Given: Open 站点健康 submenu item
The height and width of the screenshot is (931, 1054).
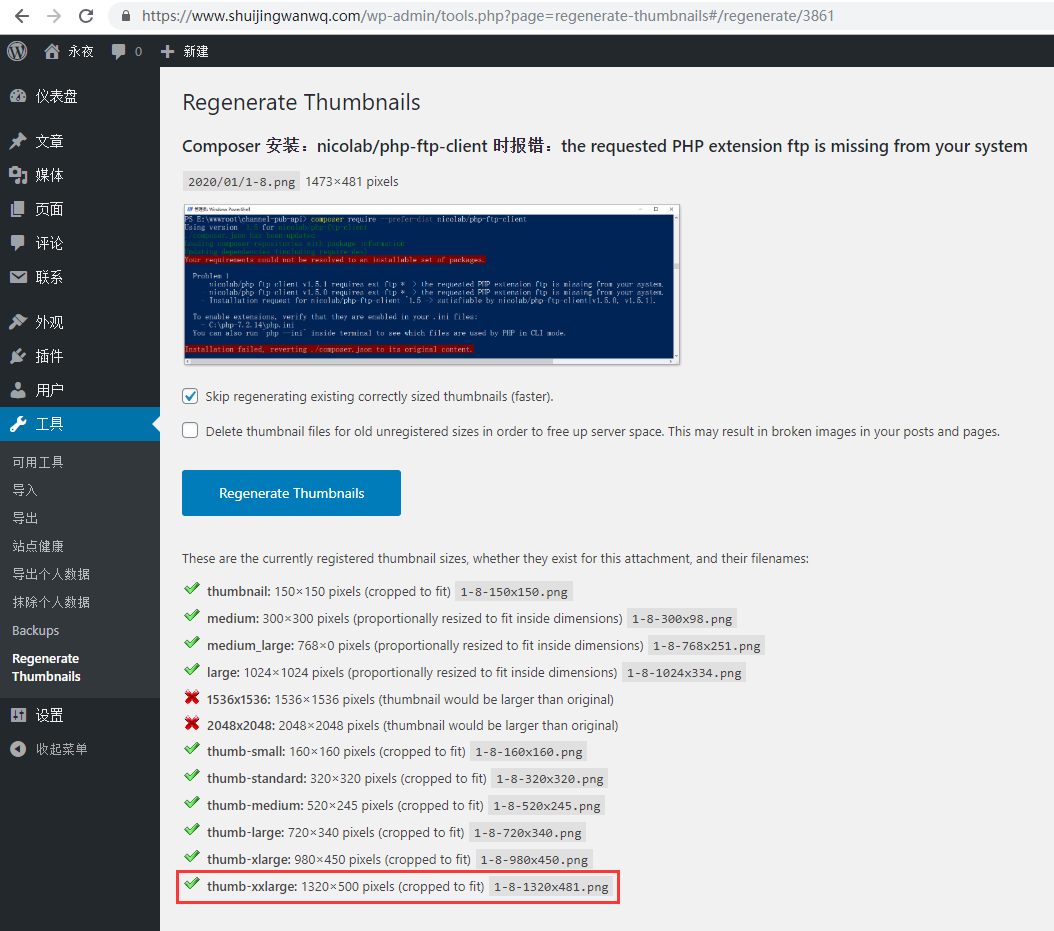Looking at the screenshot, I should (x=38, y=546).
